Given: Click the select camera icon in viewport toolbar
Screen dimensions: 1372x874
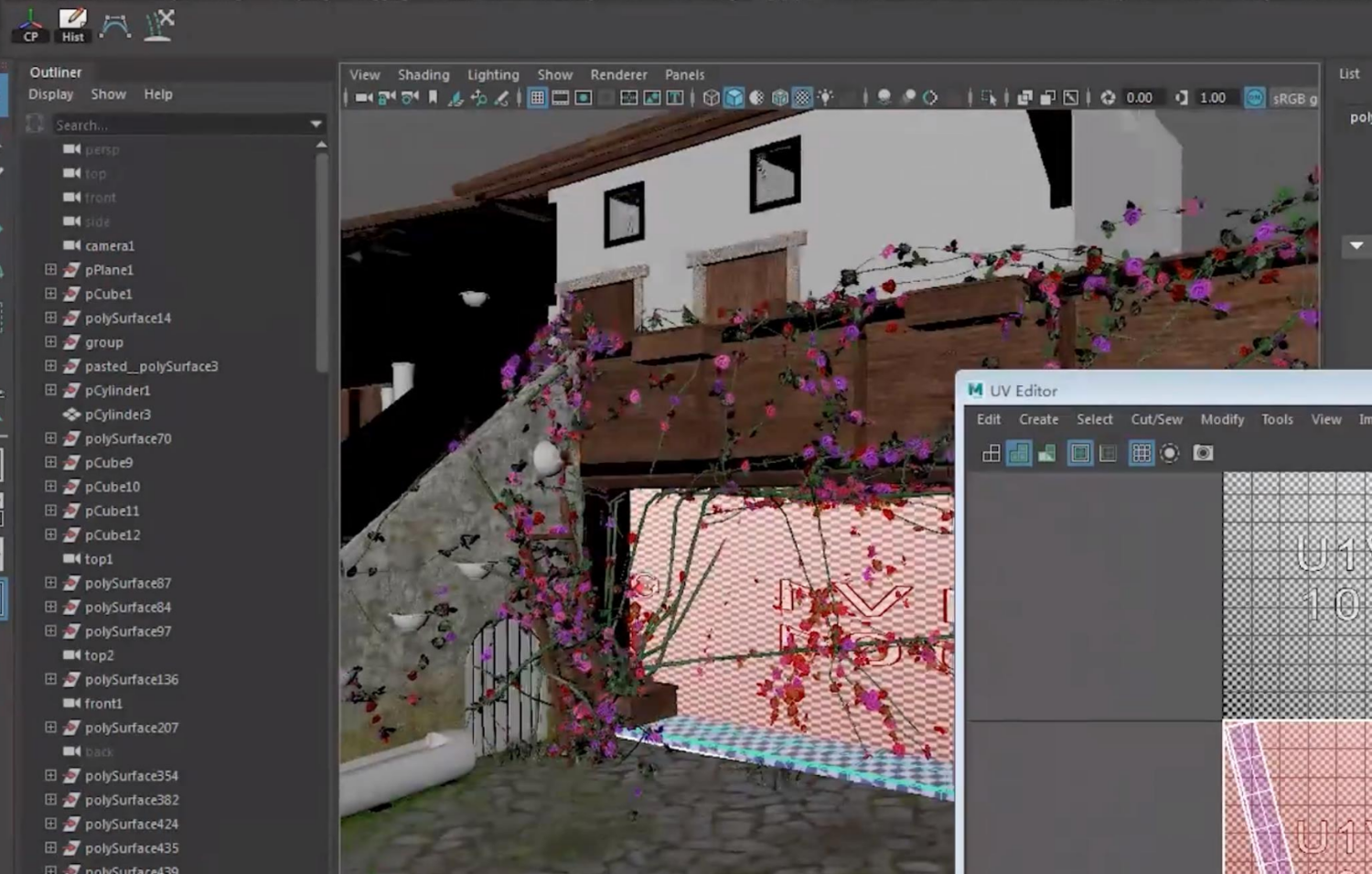Looking at the screenshot, I should [363, 98].
